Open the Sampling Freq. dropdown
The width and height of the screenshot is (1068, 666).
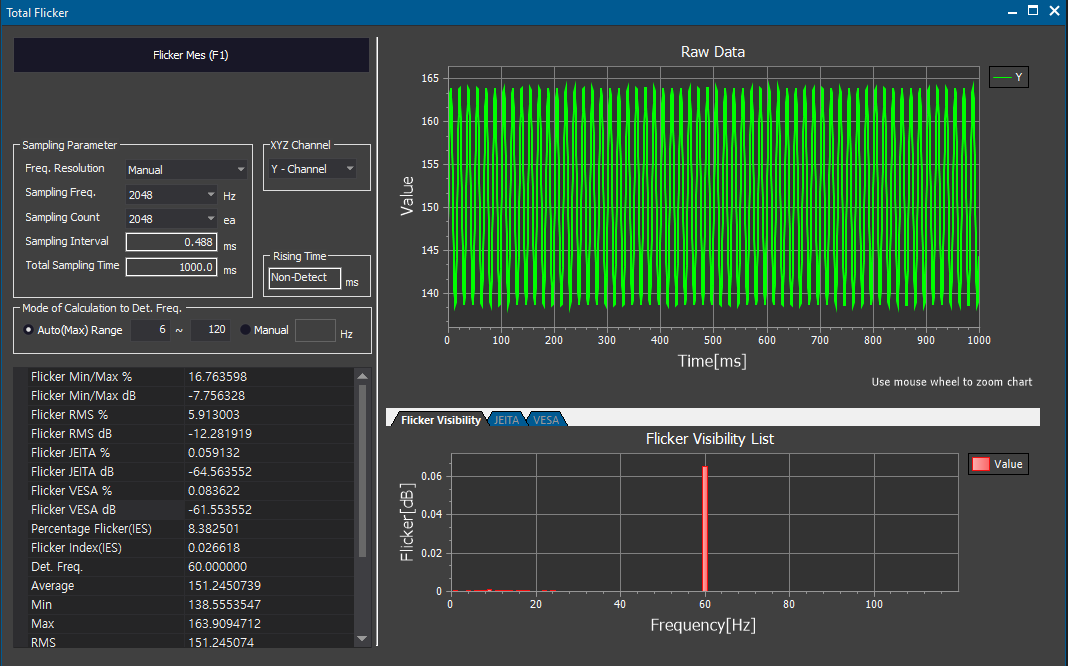coord(170,194)
